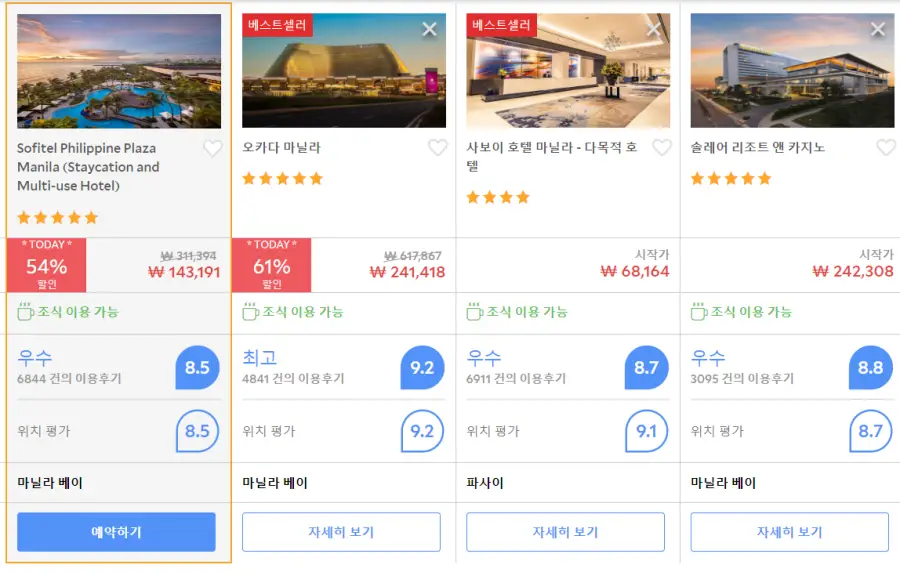Favorite Sofitel Philippine Plaza Manila with heart icon
Screen dimensions: 900x572
pos(213,148)
